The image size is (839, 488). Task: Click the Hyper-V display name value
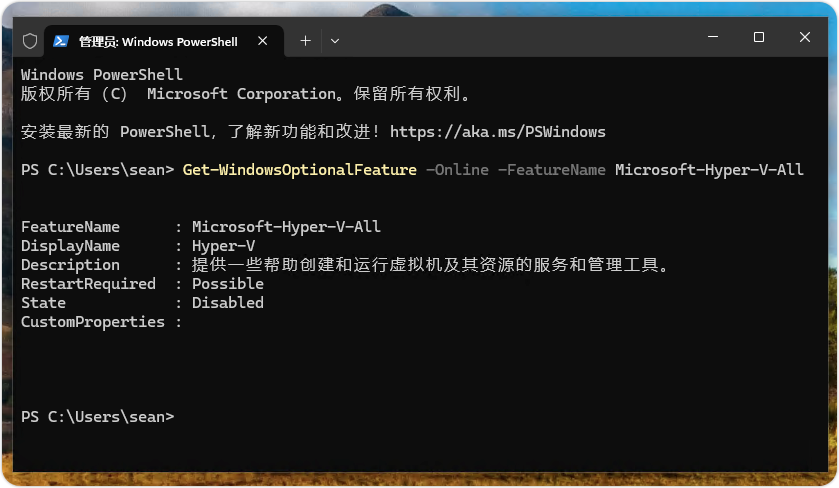coord(224,246)
